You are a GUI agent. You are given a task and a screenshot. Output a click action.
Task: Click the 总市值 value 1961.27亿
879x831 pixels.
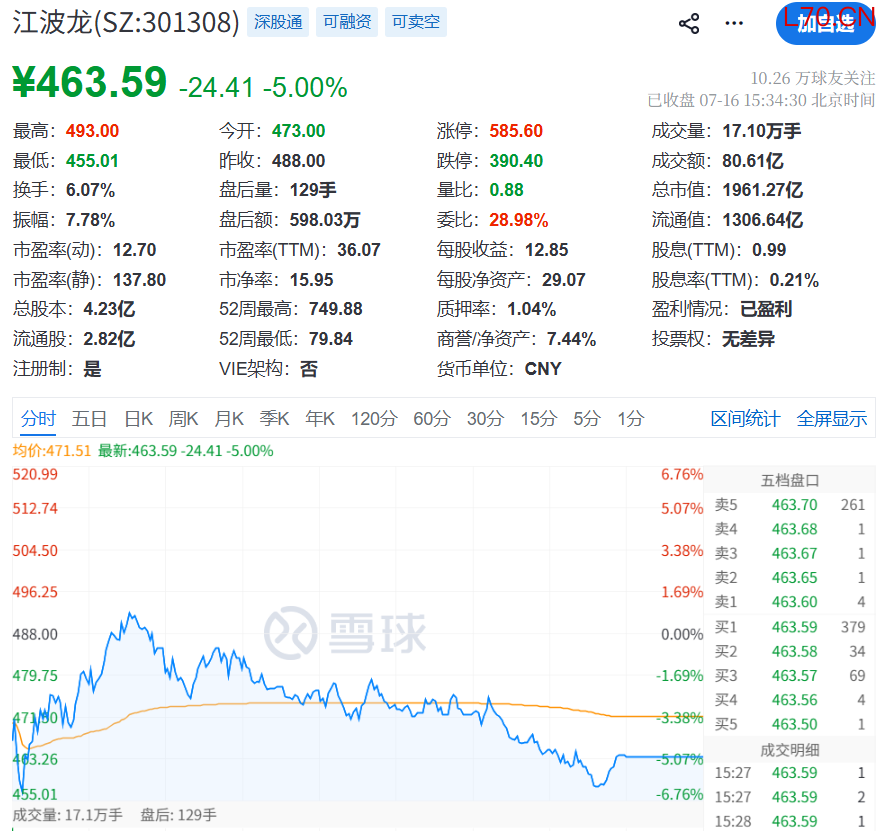pyautogui.click(x=762, y=191)
